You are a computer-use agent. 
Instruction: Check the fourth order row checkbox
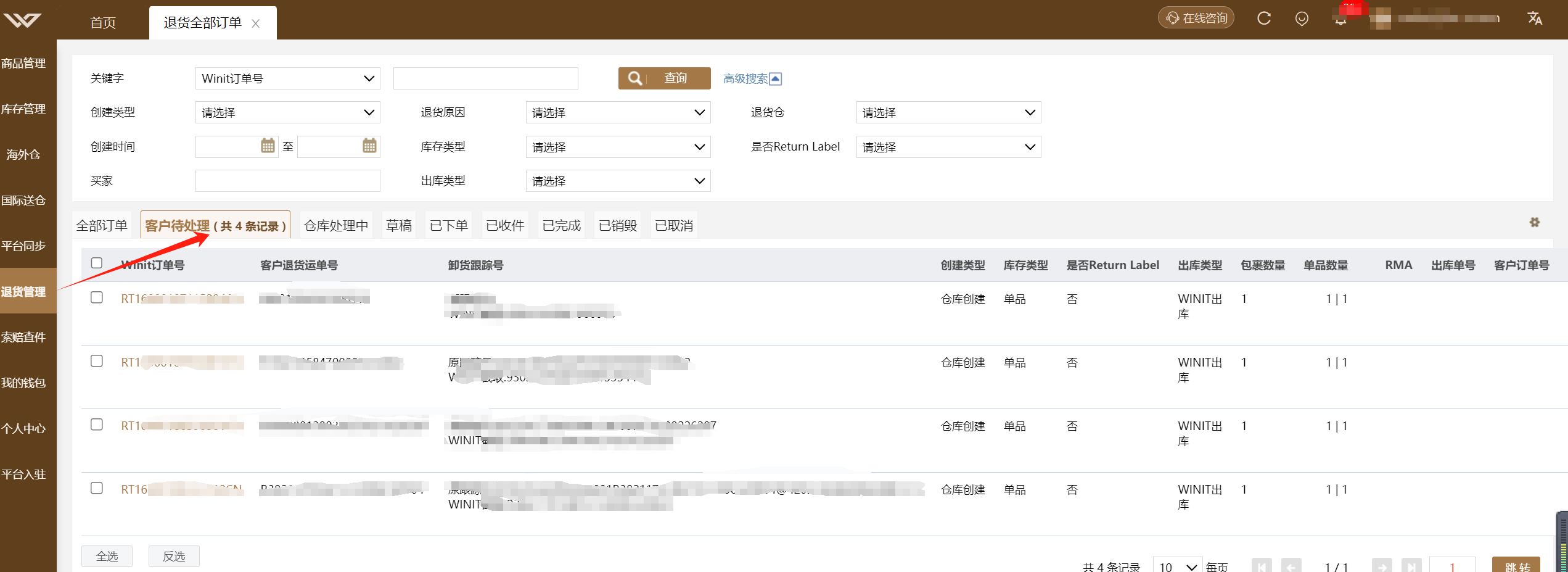coord(97,488)
